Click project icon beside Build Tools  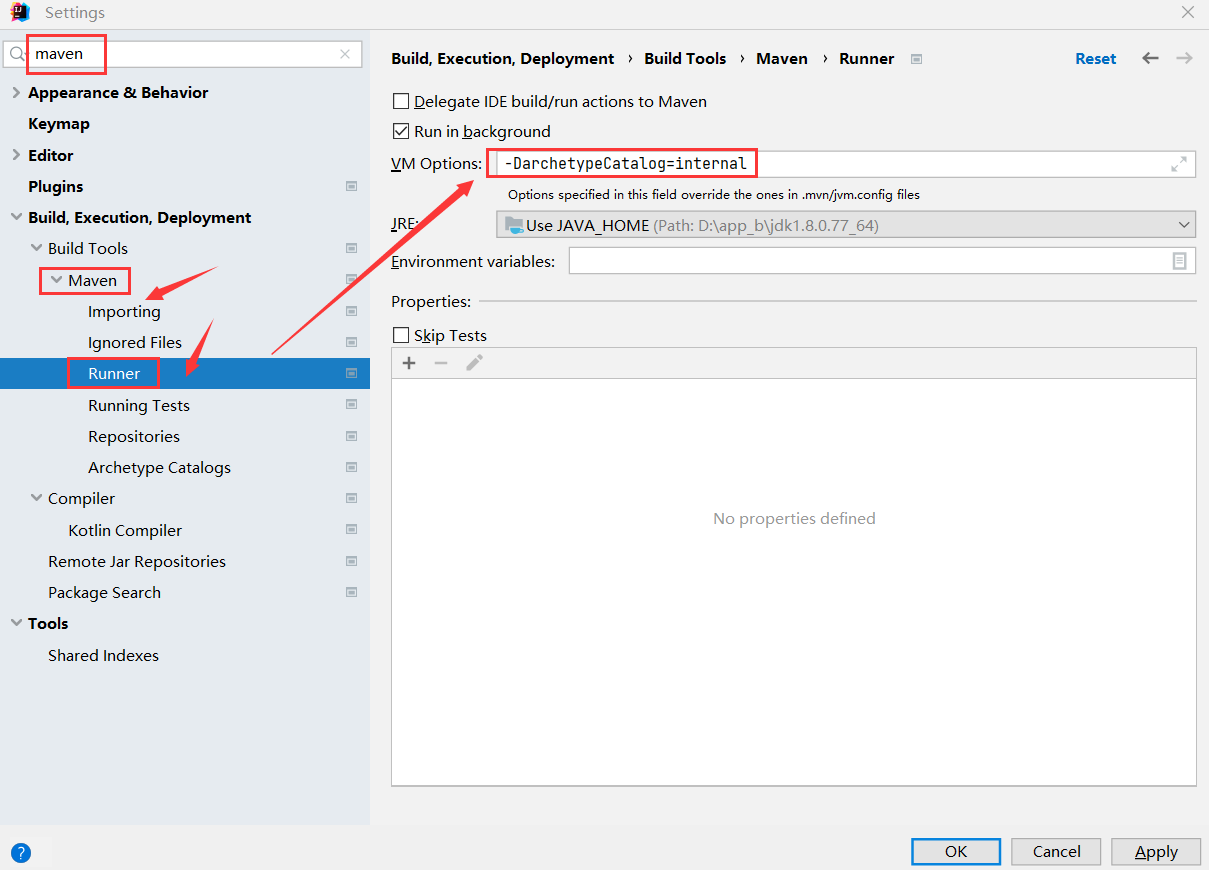351,248
